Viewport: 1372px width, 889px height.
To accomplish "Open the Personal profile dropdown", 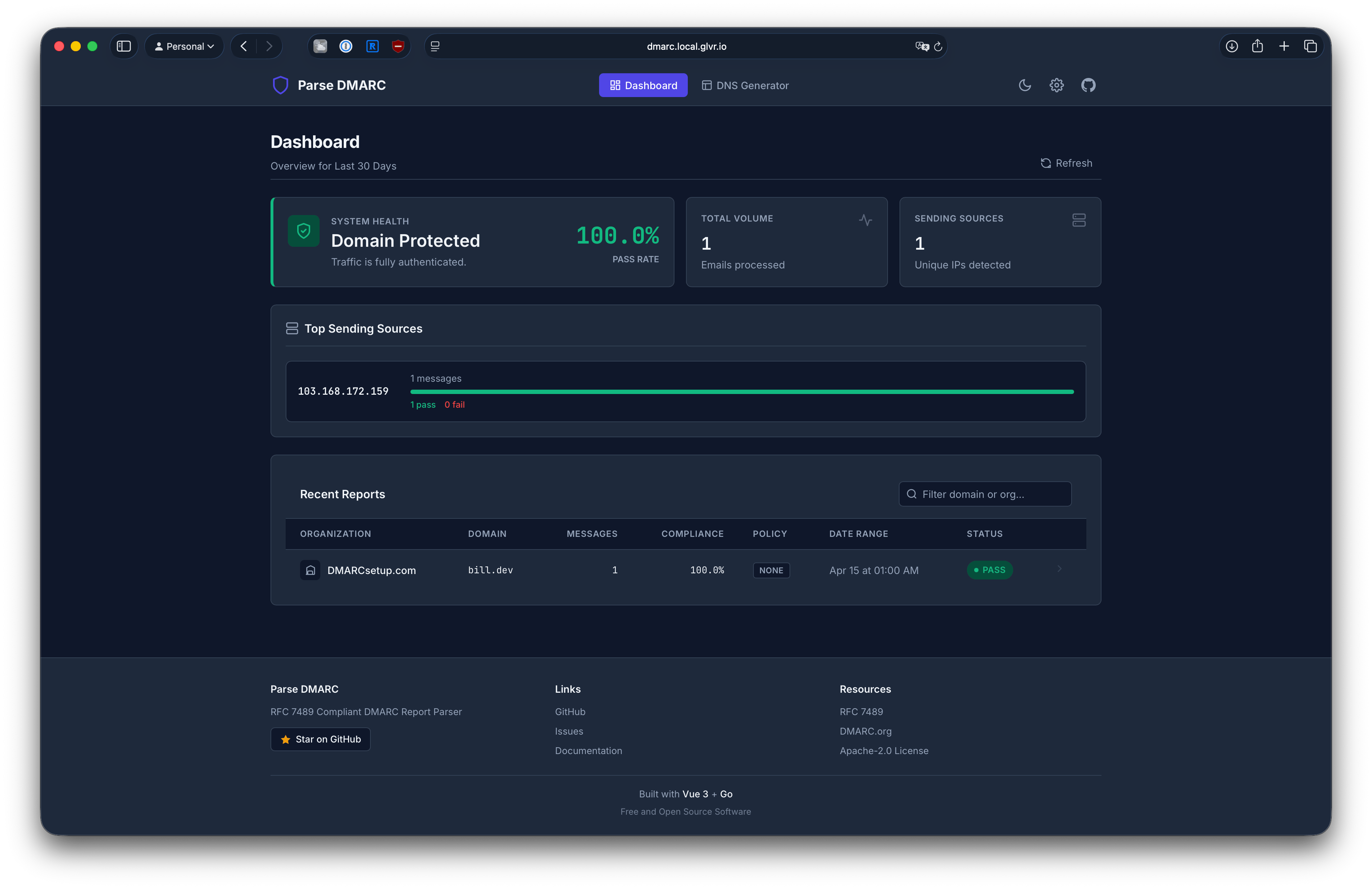I will [184, 46].
